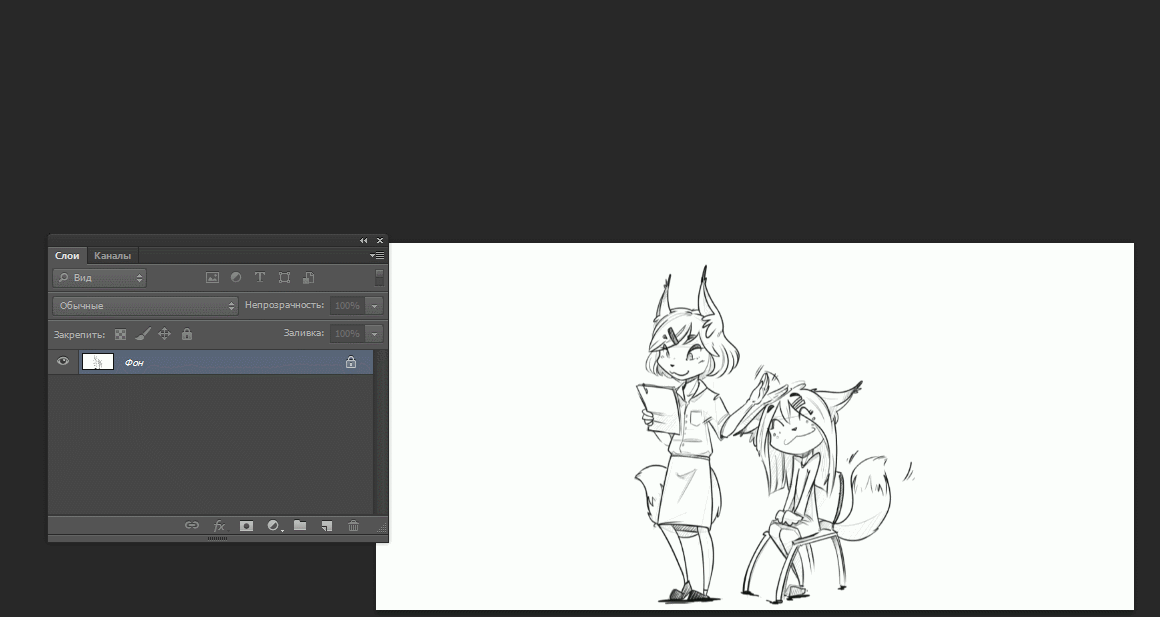This screenshot has height=617, width=1160.
Task: Click the Непрозрачность label
Action: (284, 305)
